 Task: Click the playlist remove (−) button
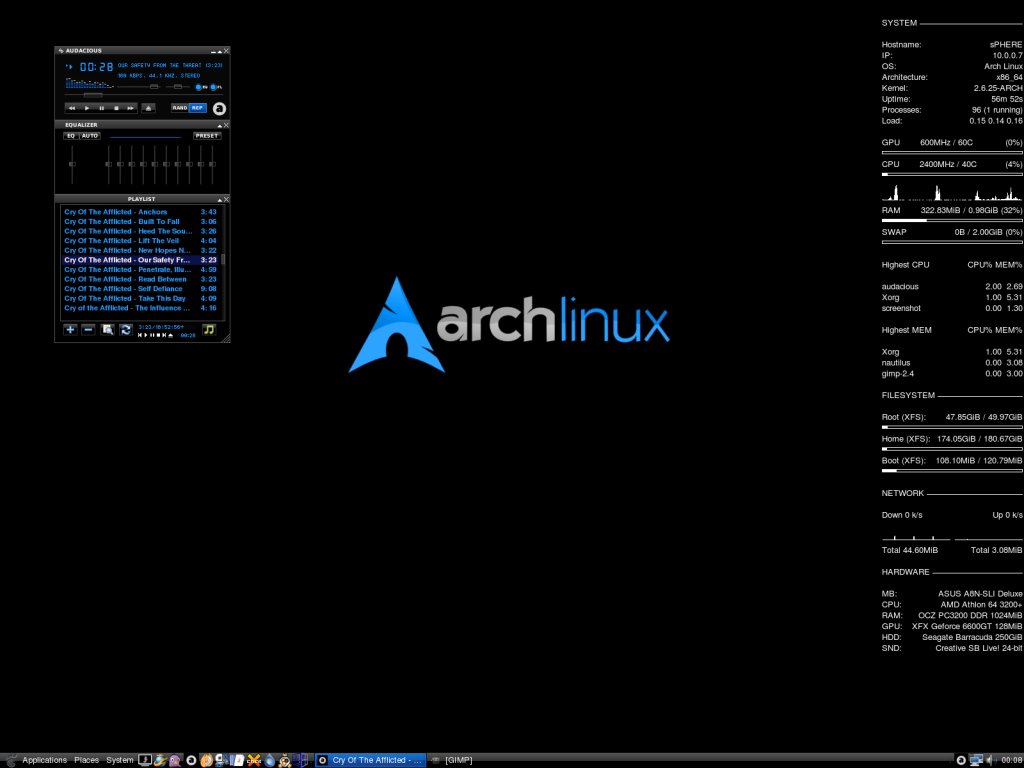[88, 330]
